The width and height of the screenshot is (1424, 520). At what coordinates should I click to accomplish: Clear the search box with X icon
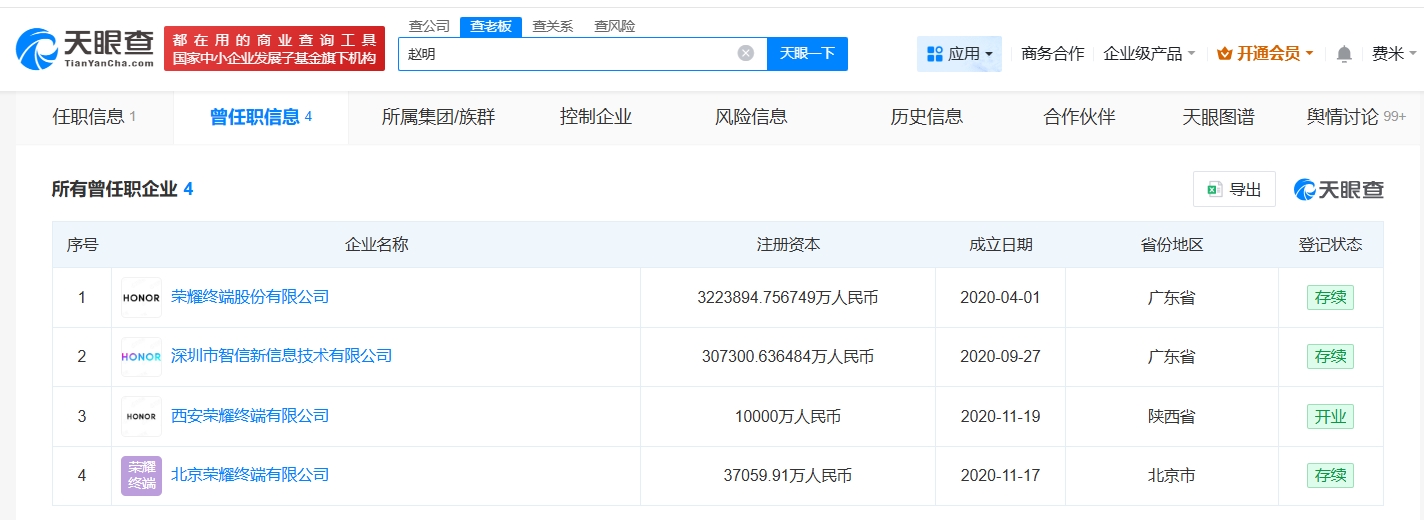[x=746, y=54]
